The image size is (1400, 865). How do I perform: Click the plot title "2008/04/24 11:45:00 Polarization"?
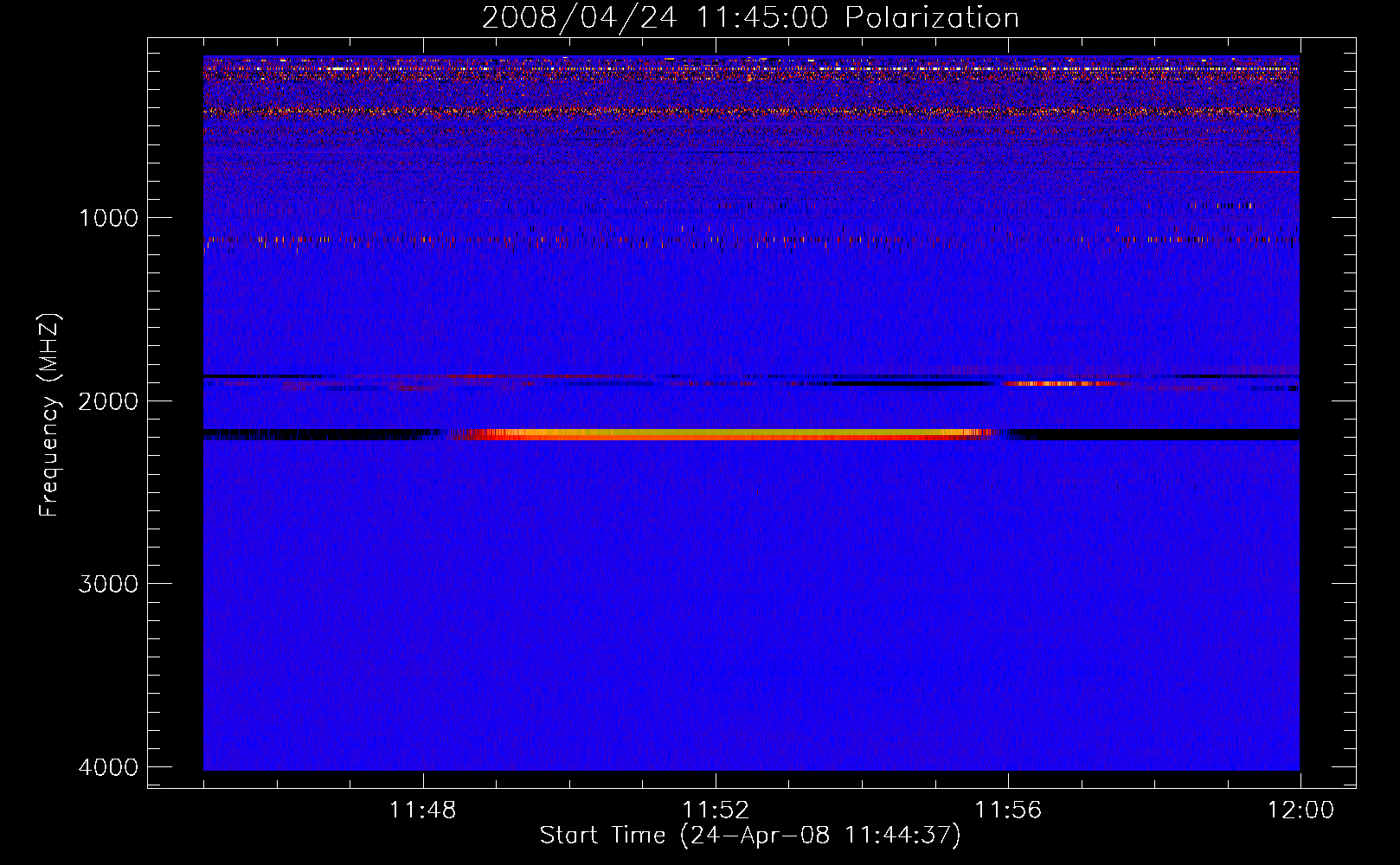(x=749, y=18)
